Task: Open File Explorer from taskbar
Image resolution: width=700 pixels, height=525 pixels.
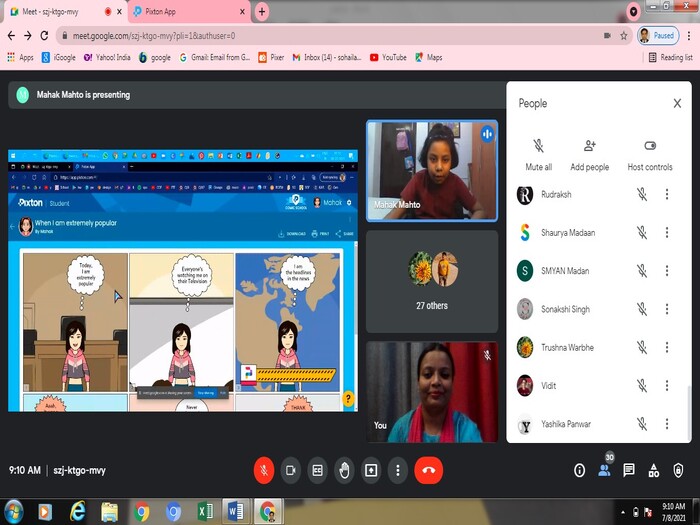Action: [109, 512]
